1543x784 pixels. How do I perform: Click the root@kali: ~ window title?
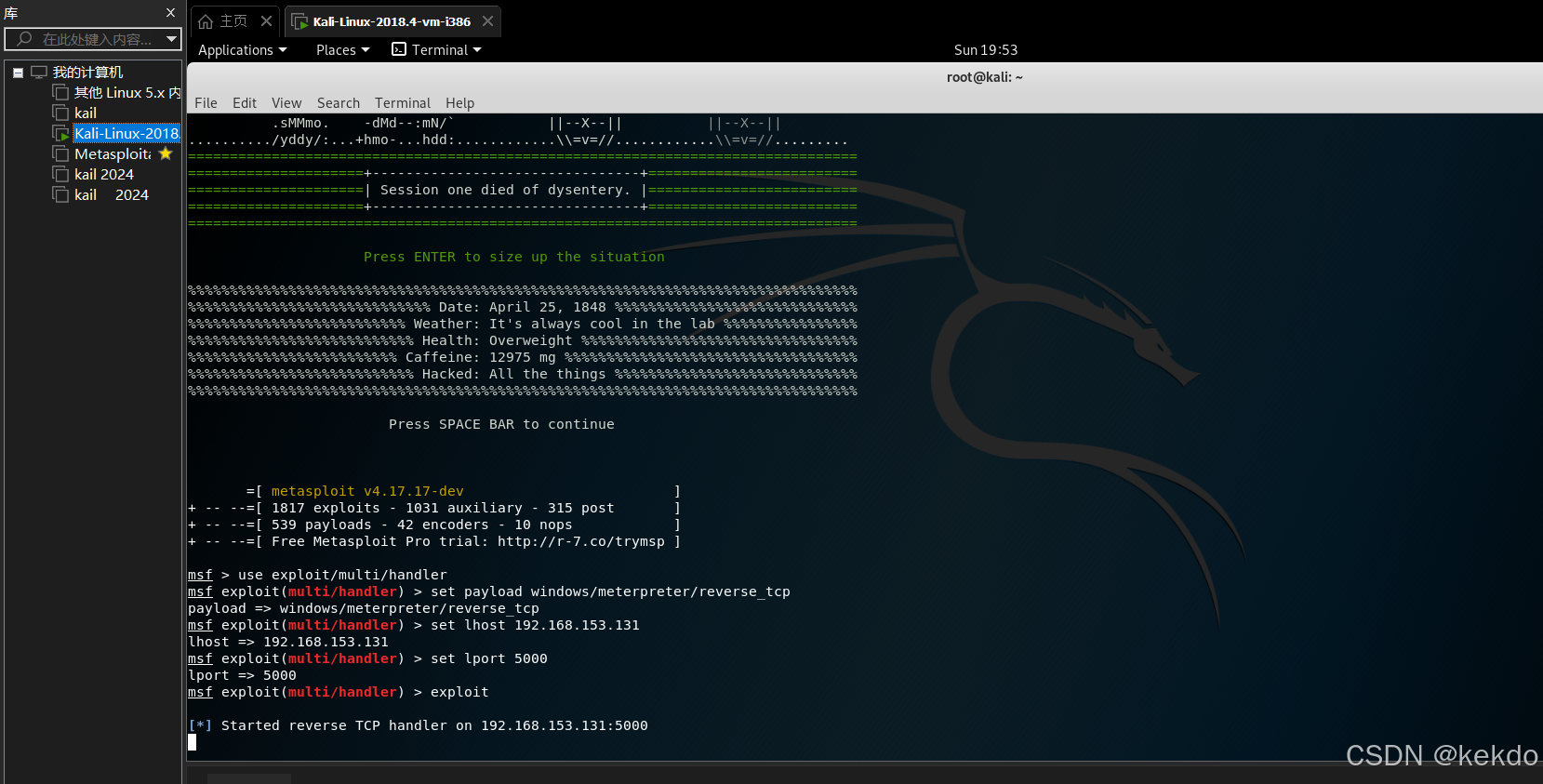(x=984, y=77)
